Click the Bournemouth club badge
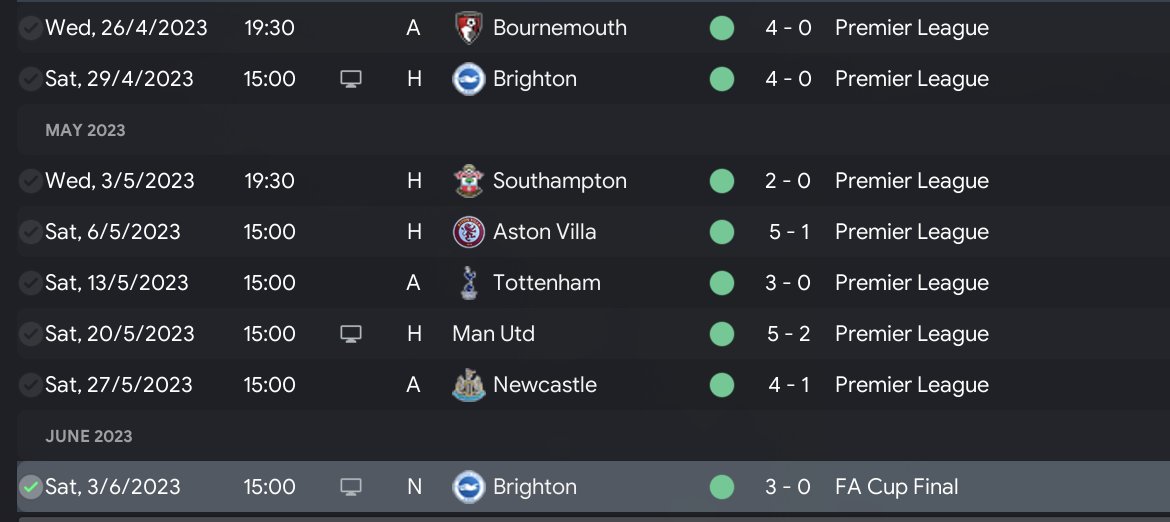 465,27
